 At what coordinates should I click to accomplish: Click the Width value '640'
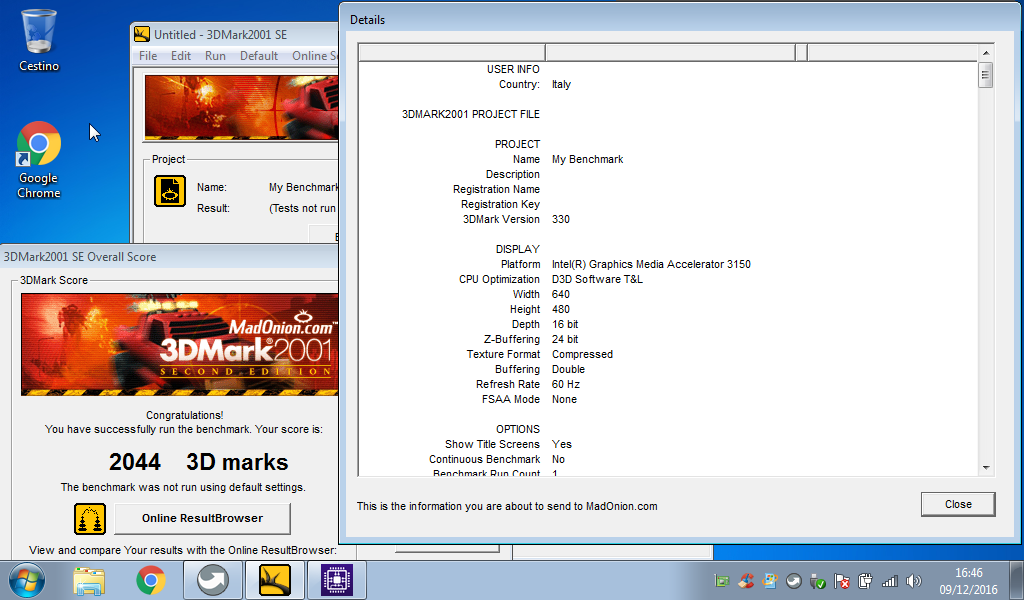pyautogui.click(x=560, y=294)
